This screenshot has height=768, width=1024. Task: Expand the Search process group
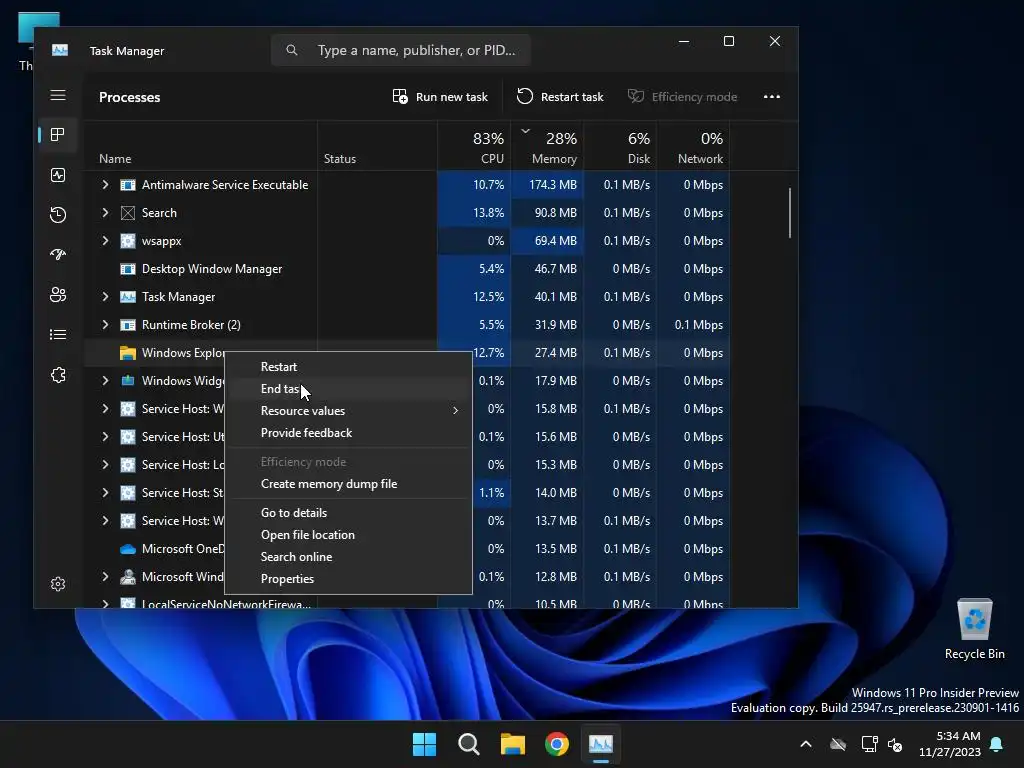click(105, 213)
